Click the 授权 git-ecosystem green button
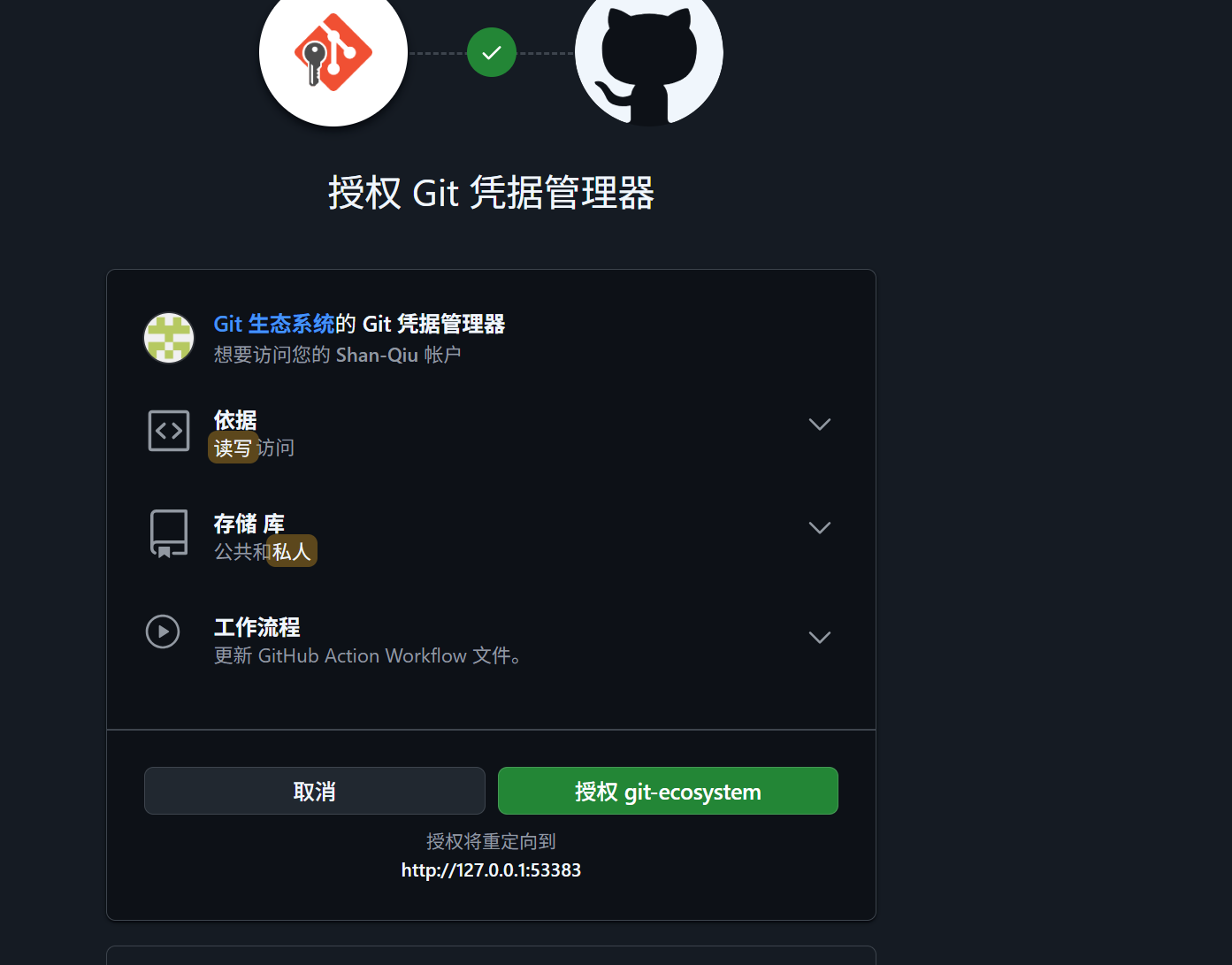Image resolution: width=1232 pixels, height=965 pixels. coord(668,791)
